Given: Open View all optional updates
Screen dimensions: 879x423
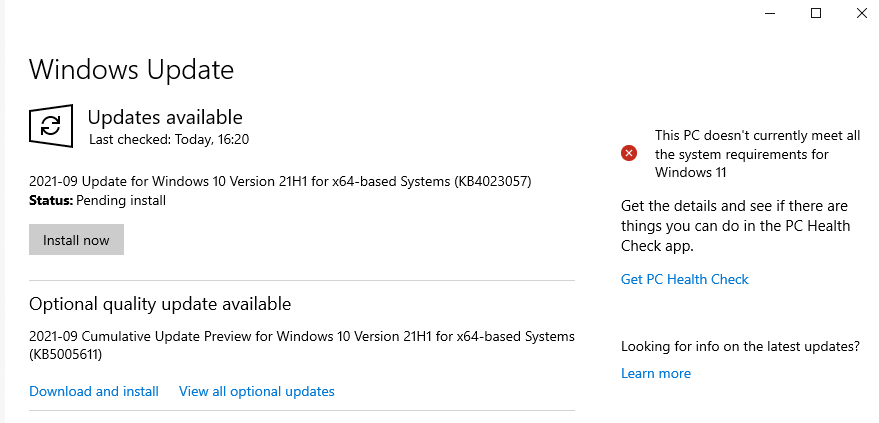Looking at the screenshot, I should (257, 391).
